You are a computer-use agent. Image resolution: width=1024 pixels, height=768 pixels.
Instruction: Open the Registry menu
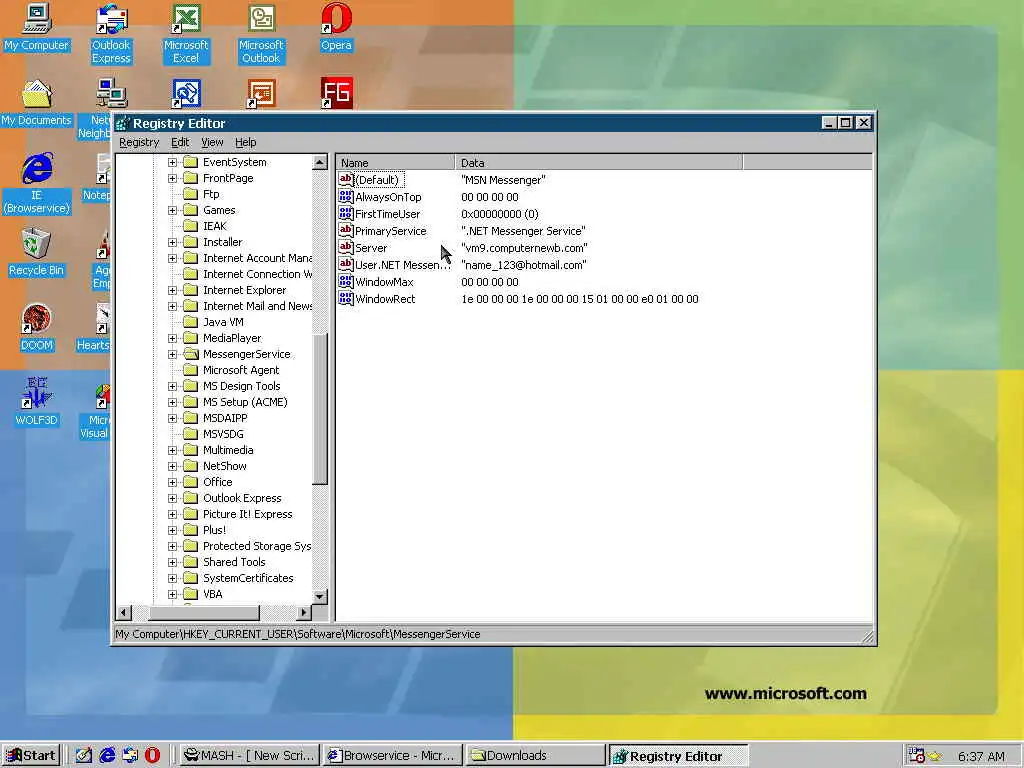139,142
